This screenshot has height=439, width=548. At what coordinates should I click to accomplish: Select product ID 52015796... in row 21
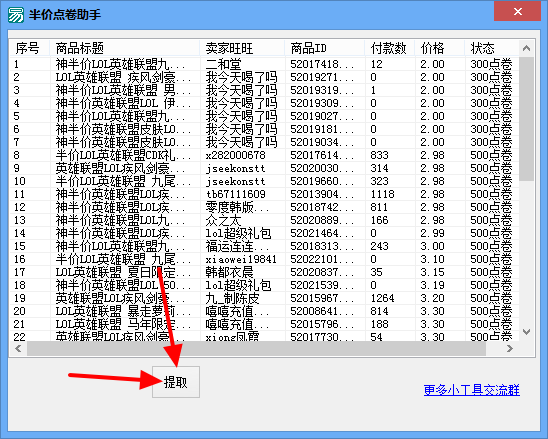[322, 324]
